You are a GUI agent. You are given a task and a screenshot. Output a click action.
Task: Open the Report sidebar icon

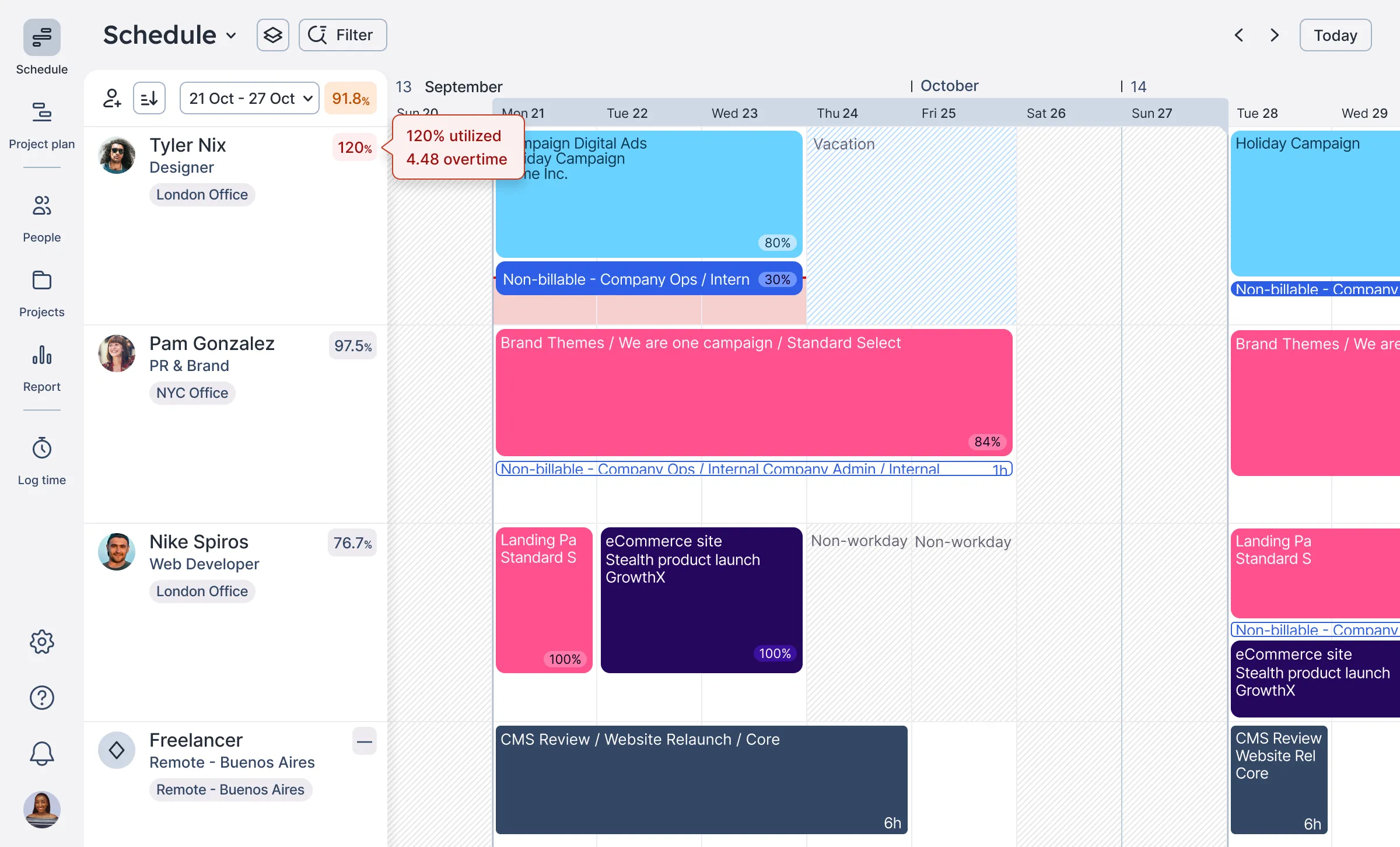point(41,356)
